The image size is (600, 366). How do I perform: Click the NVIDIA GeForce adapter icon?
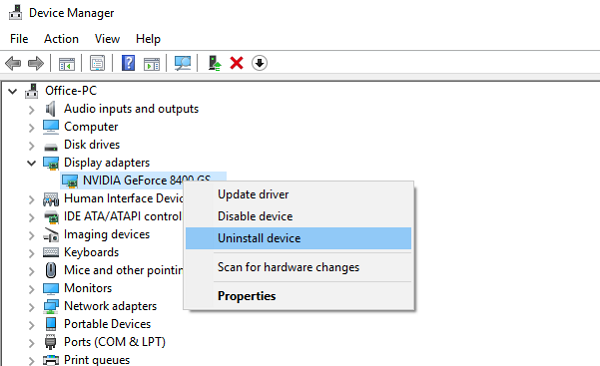[70, 181]
